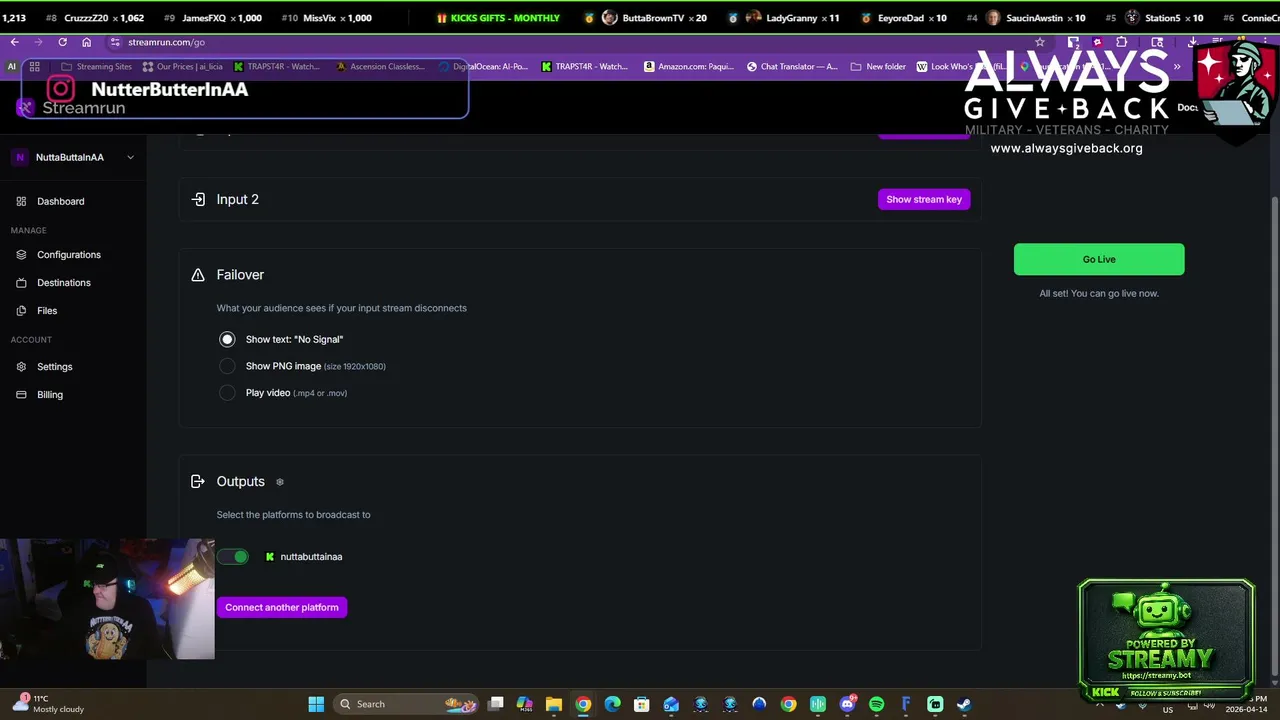Open Microsoft Store from the taskbar
Screen dimensions: 1280x720
(641, 704)
